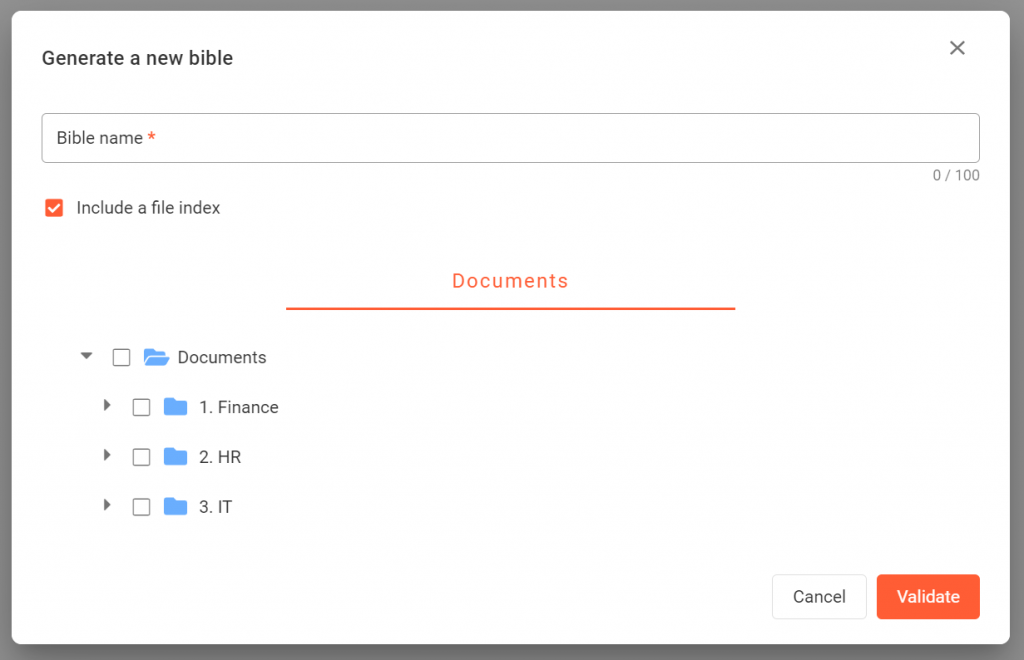Cancel the bible generation
Viewport: 1024px width, 660px height.
(x=819, y=597)
